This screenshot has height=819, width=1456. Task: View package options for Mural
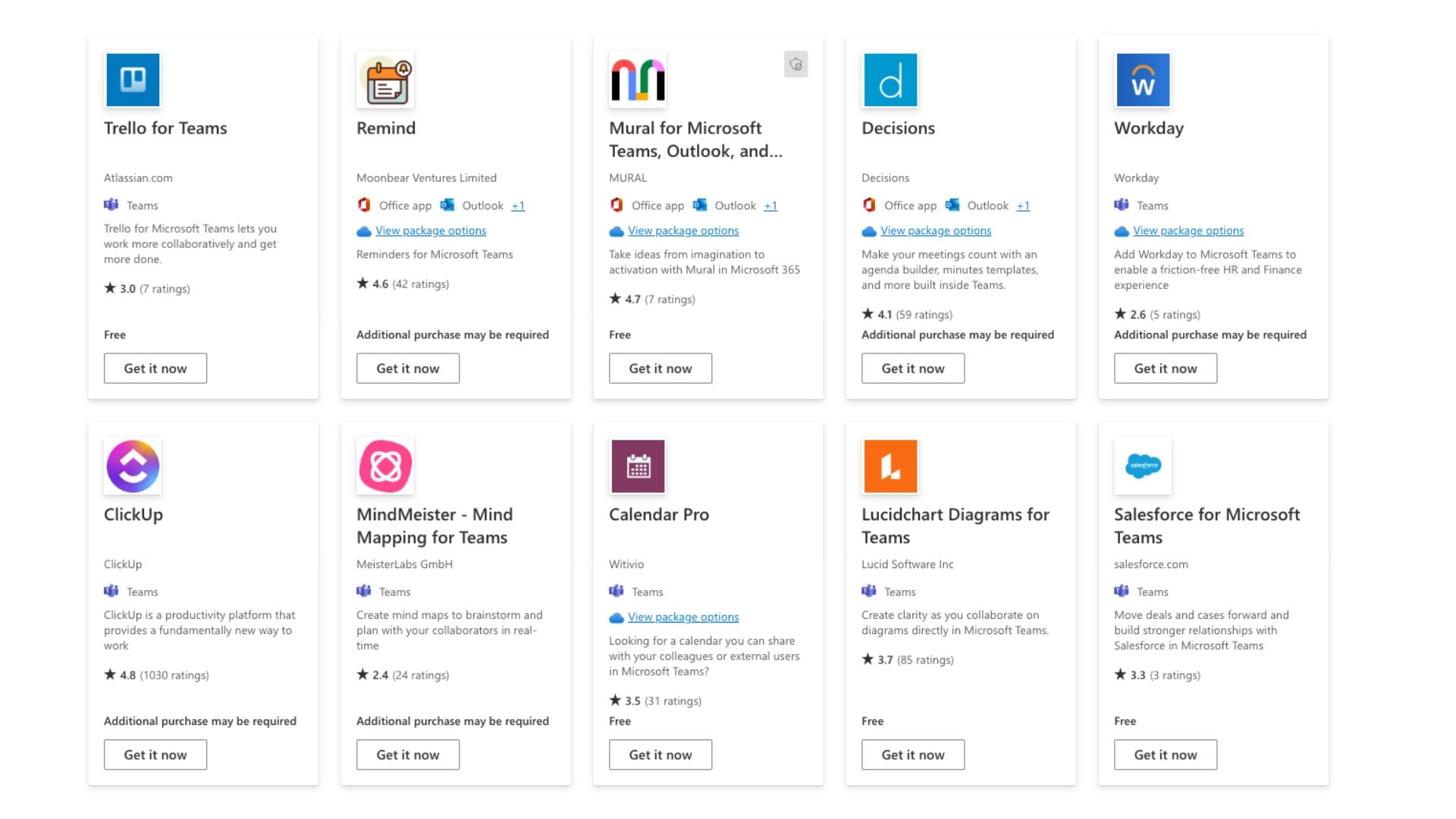pos(683,231)
